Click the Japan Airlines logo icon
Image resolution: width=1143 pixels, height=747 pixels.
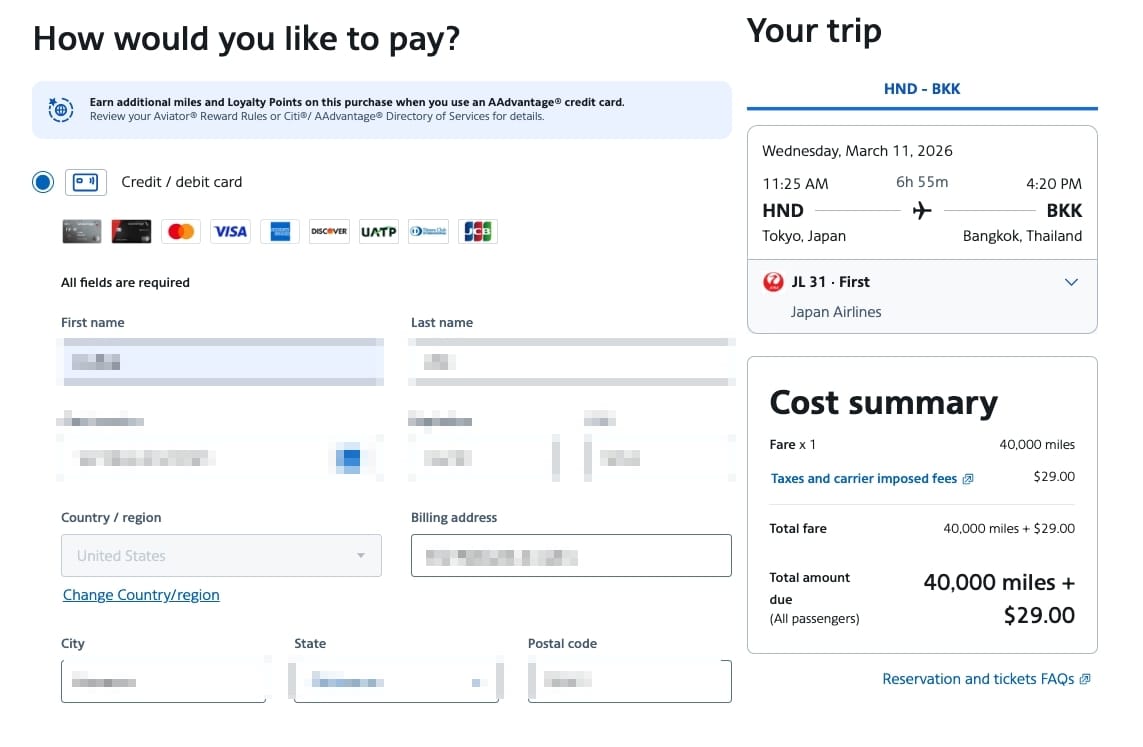773,282
